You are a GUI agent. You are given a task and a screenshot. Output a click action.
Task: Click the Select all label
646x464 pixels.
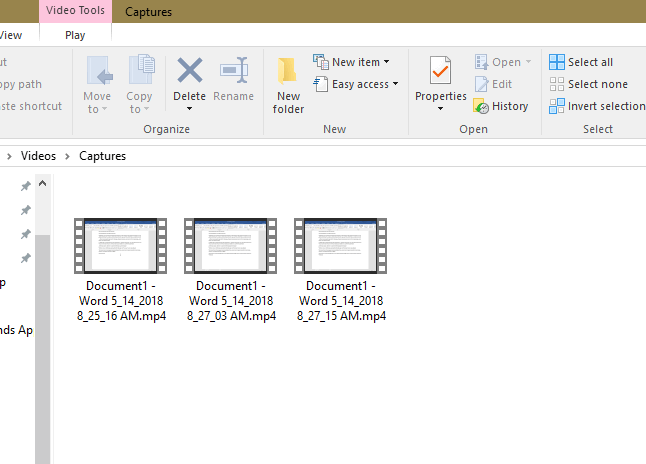(590, 62)
